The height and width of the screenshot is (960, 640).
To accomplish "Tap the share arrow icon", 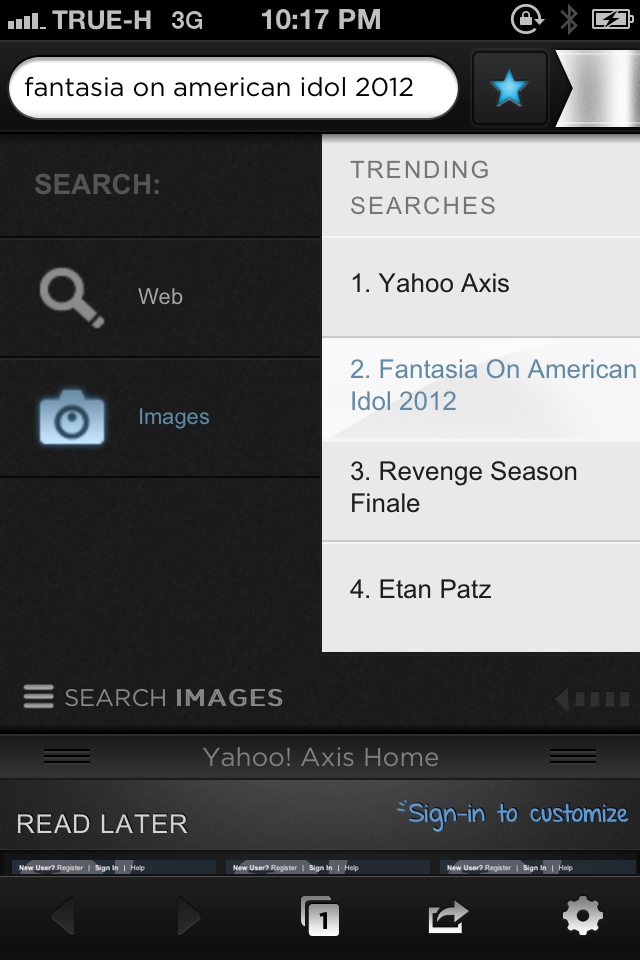I will click(448, 916).
